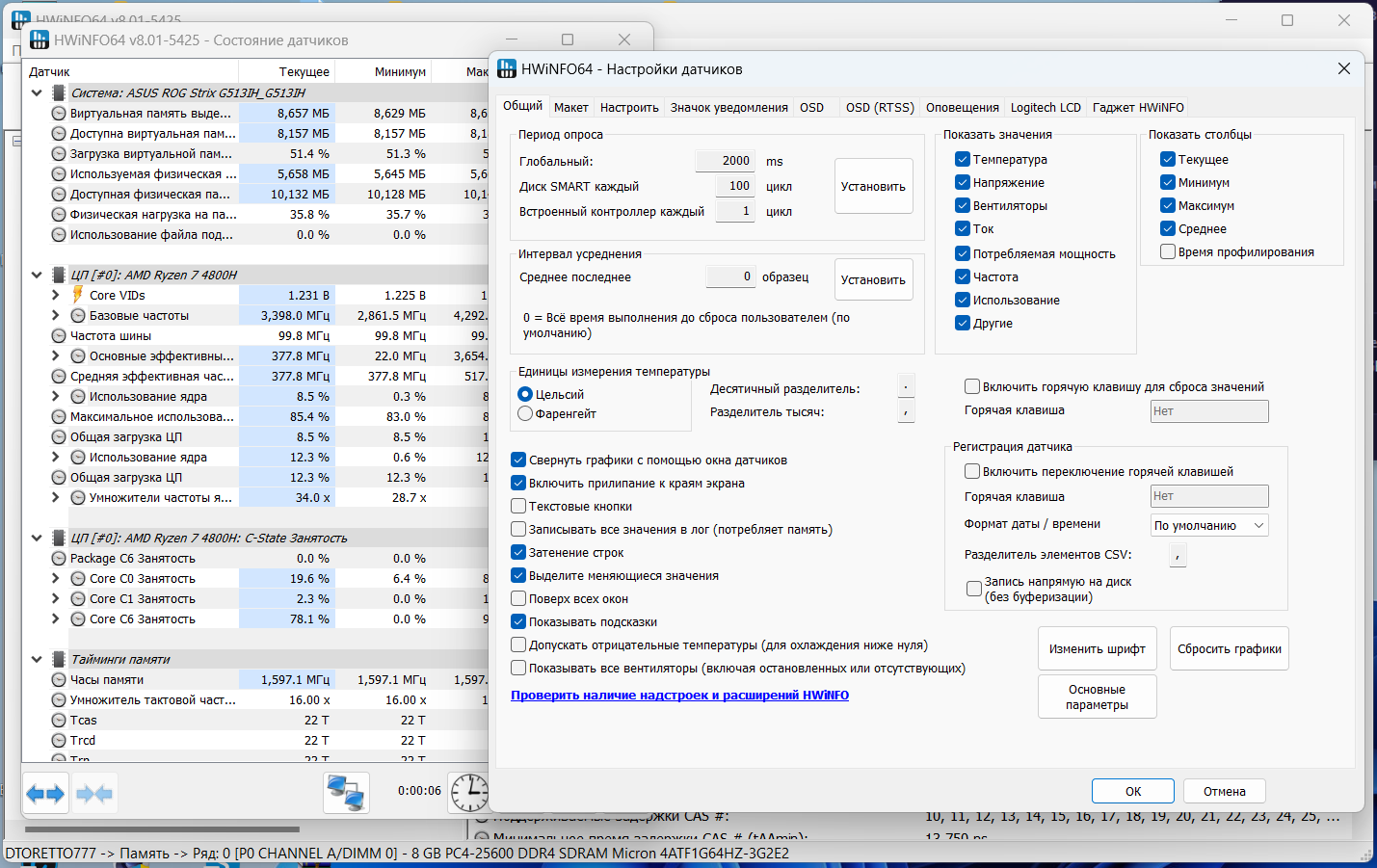
Task: Click the sensor icon beside Используемая физическая
Action: (x=59, y=174)
